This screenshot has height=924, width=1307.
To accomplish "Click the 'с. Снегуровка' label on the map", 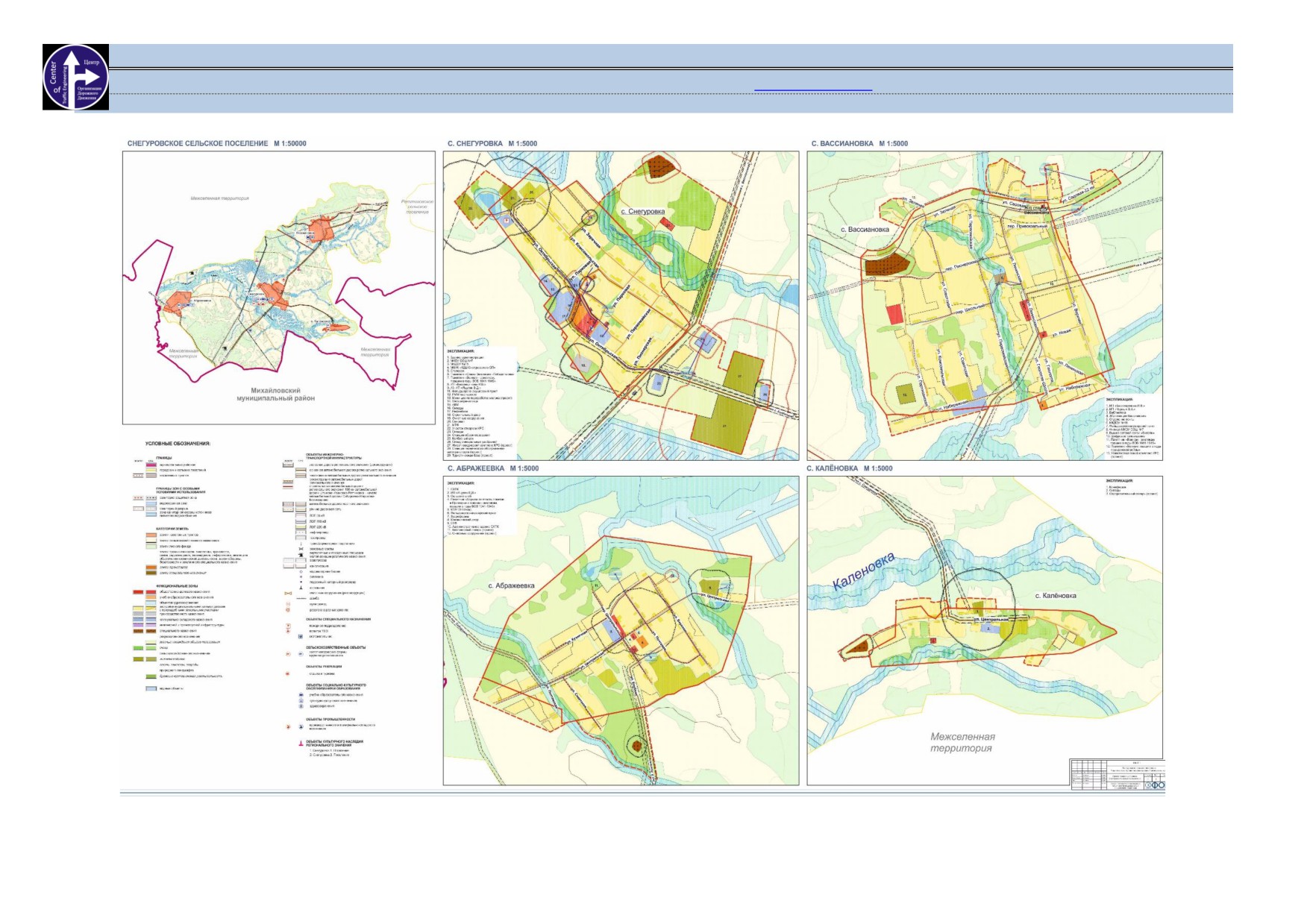I will coord(643,212).
